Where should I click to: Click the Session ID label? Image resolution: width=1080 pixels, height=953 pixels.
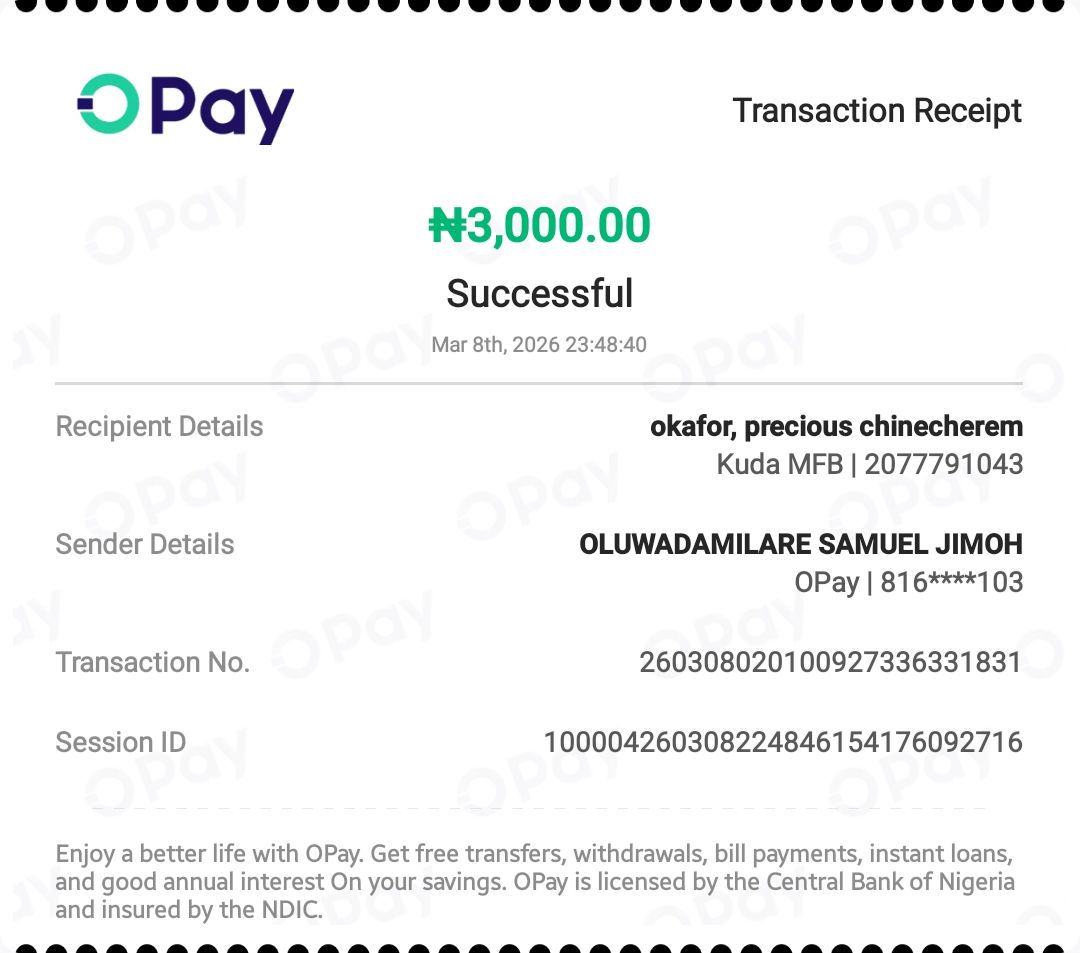121,742
